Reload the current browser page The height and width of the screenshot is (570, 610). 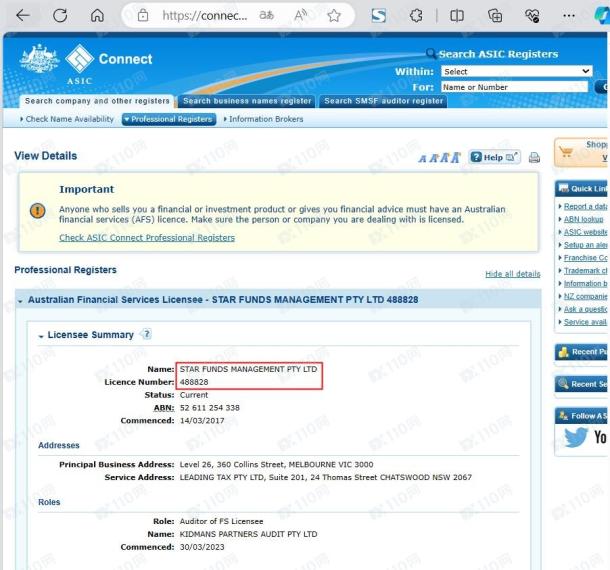(60, 16)
